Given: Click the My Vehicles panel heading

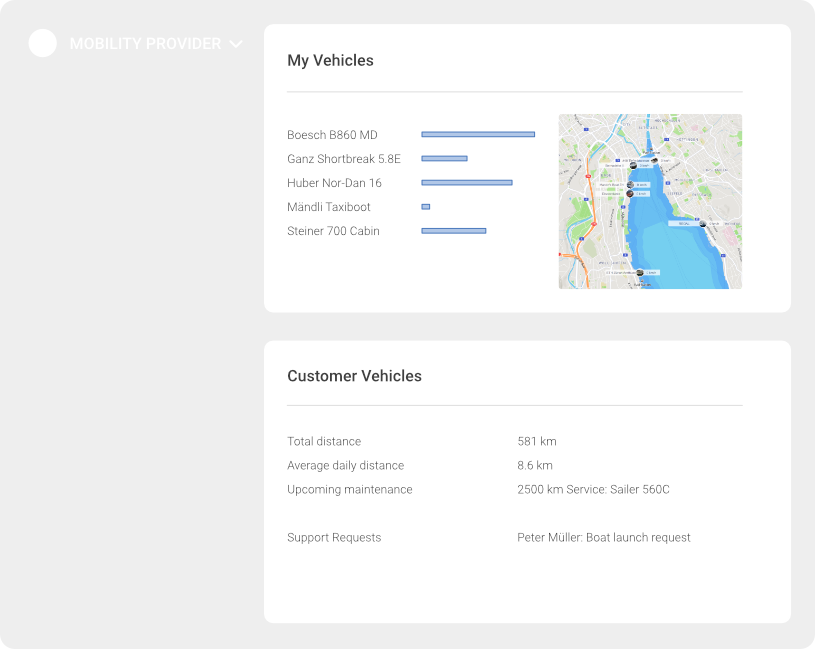Looking at the screenshot, I should pyautogui.click(x=330, y=61).
